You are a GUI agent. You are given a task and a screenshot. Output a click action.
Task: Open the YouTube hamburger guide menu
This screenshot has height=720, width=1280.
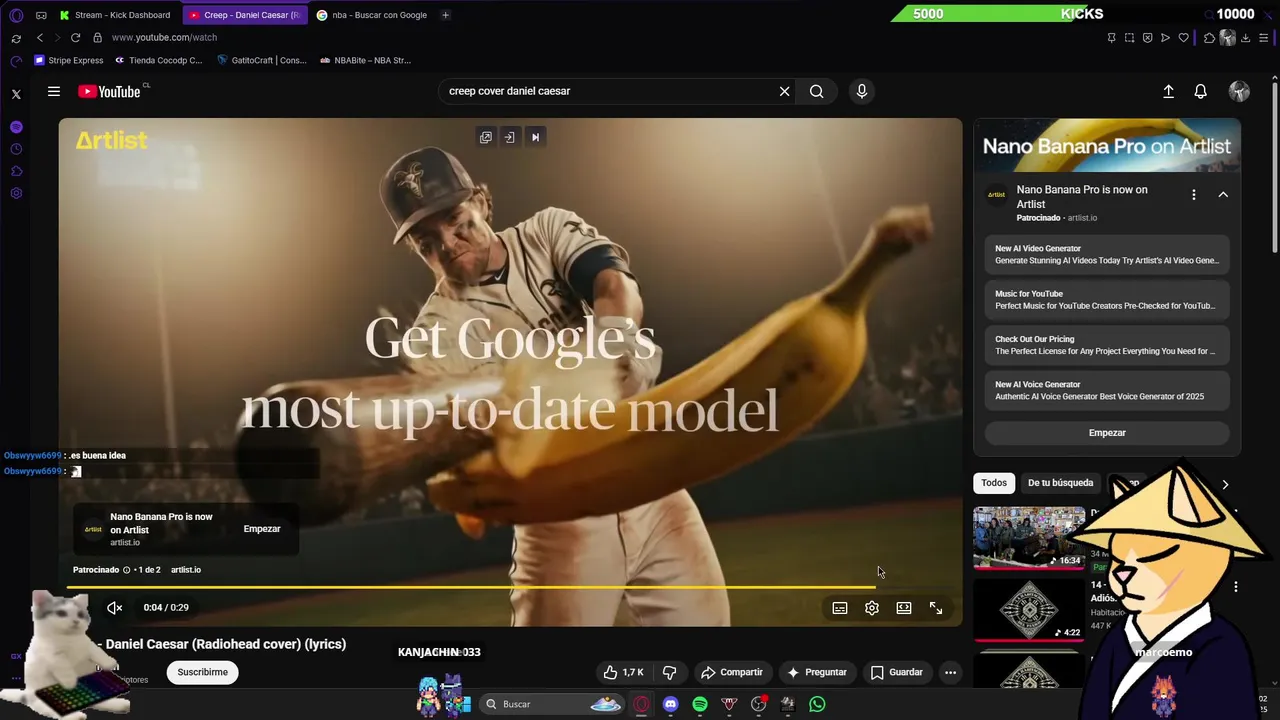(x=54, y=91)
